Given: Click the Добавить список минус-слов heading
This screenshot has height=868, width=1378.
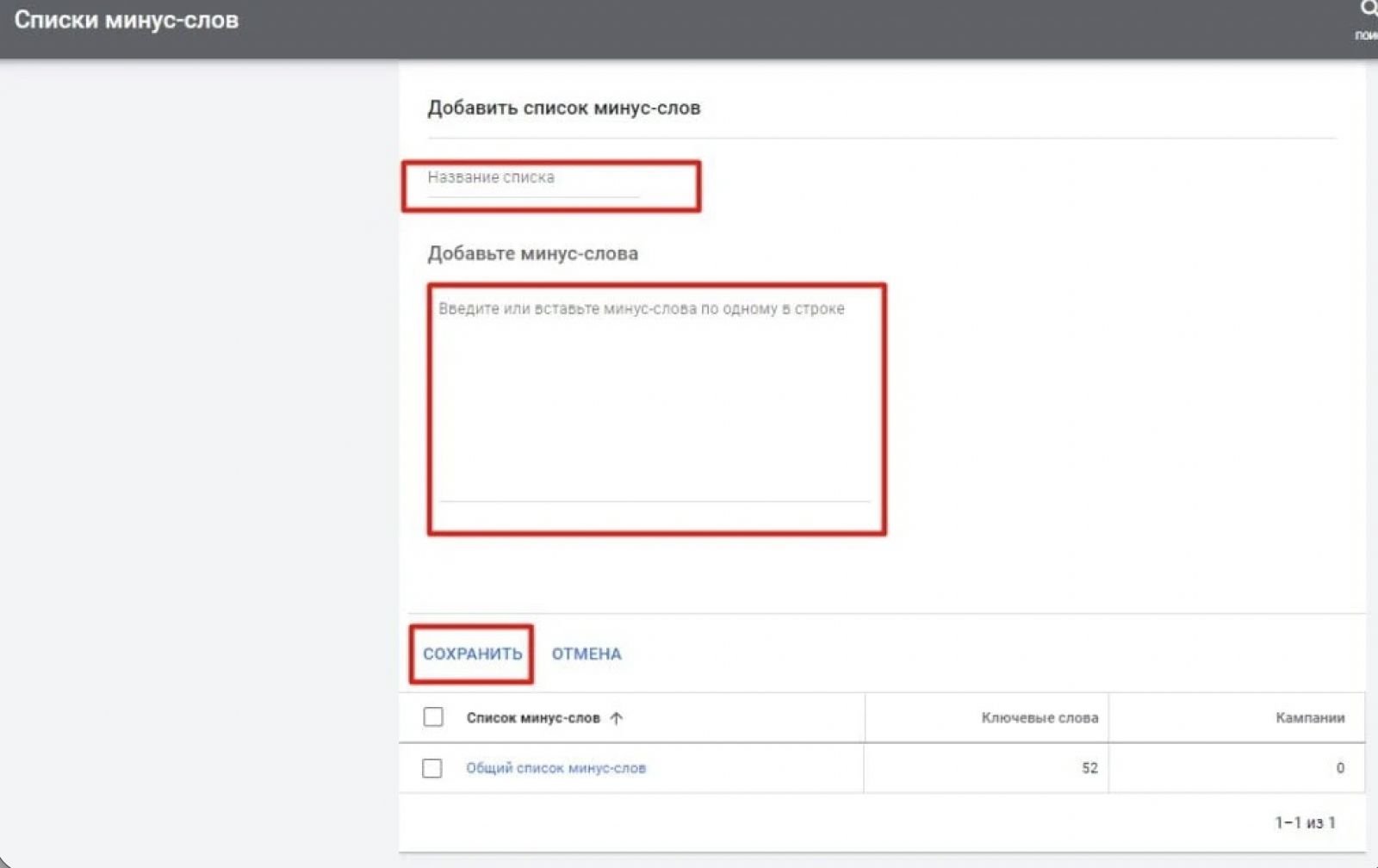Looking at the screenshot, I should (563, 108).
